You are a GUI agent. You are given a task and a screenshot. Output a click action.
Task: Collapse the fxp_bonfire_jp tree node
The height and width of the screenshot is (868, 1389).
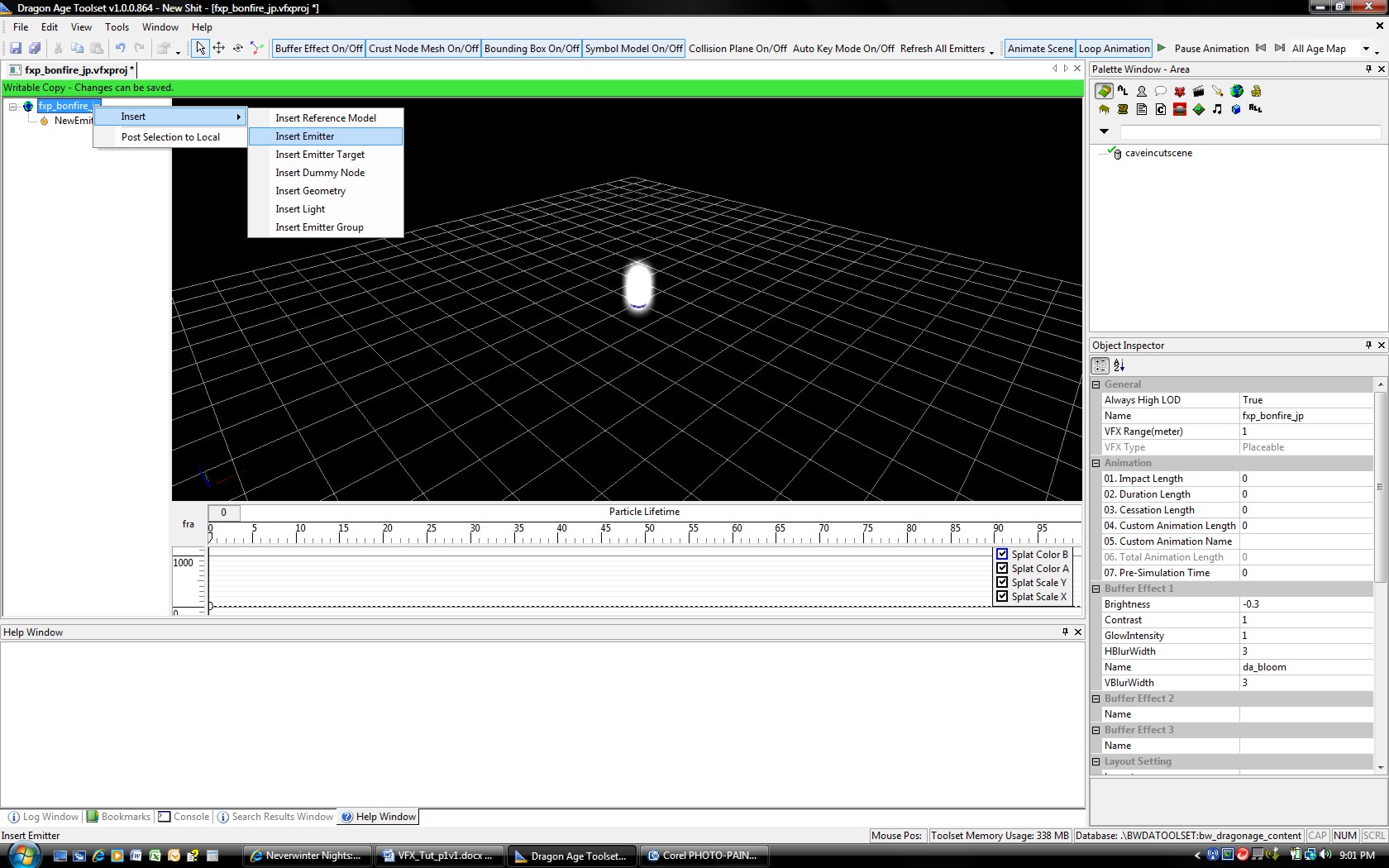click(x=13, y=107)
